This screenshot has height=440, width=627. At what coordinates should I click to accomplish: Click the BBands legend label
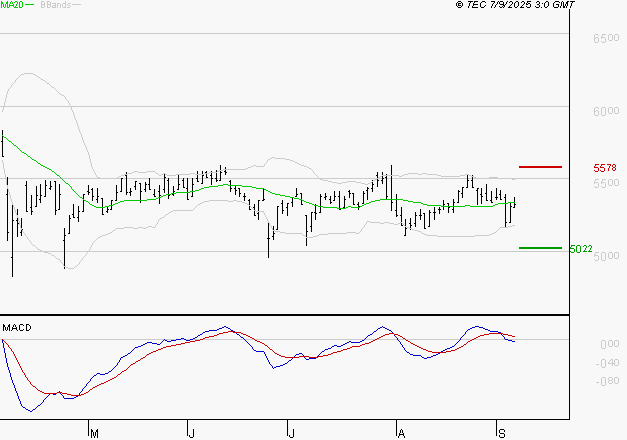55,5
